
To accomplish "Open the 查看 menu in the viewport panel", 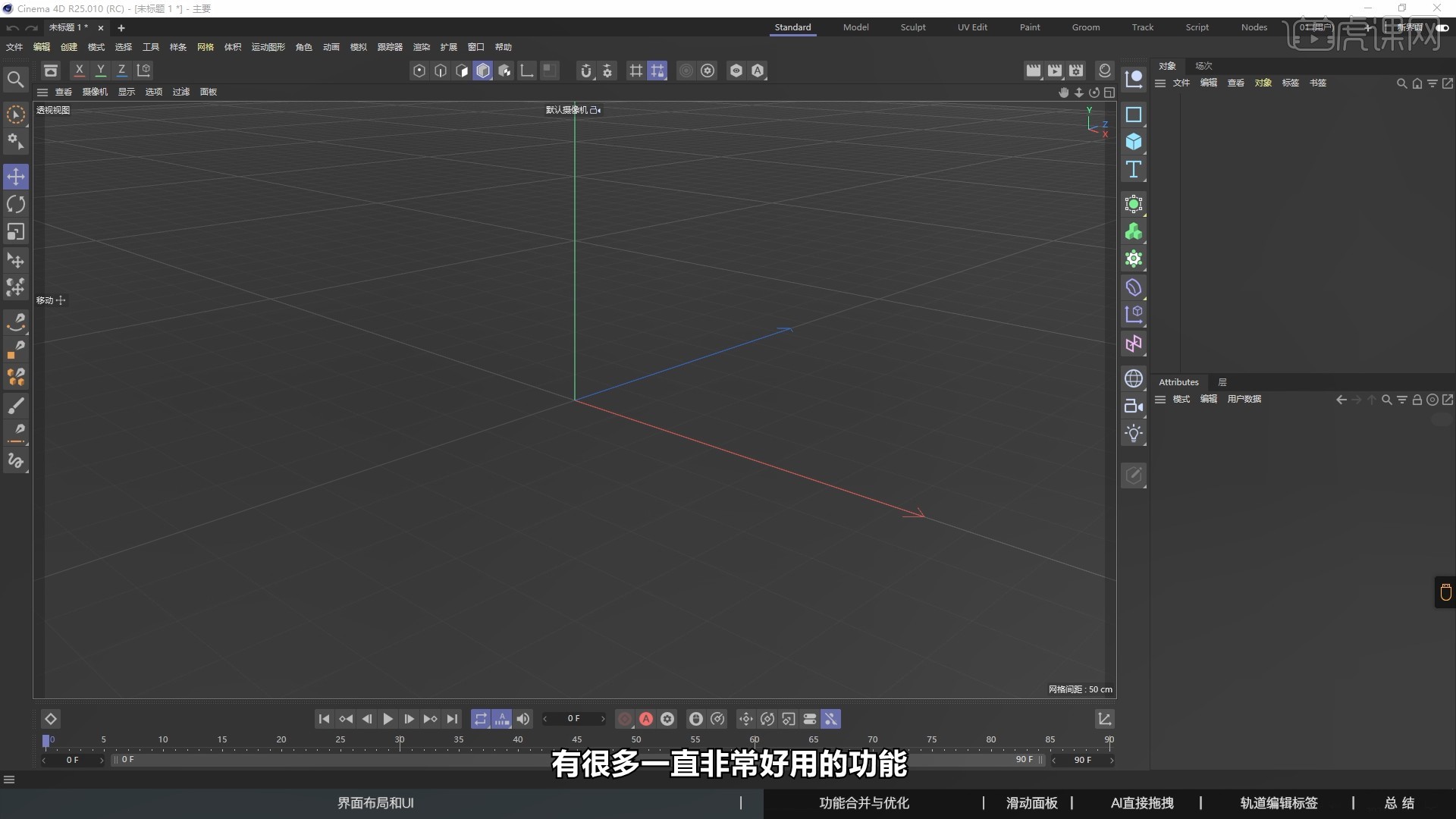I will pos(63,92).
